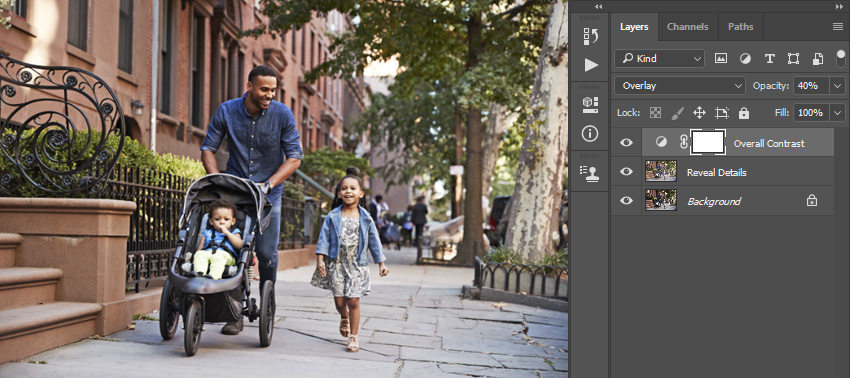Switch to the Channels tab

[687, 27]
